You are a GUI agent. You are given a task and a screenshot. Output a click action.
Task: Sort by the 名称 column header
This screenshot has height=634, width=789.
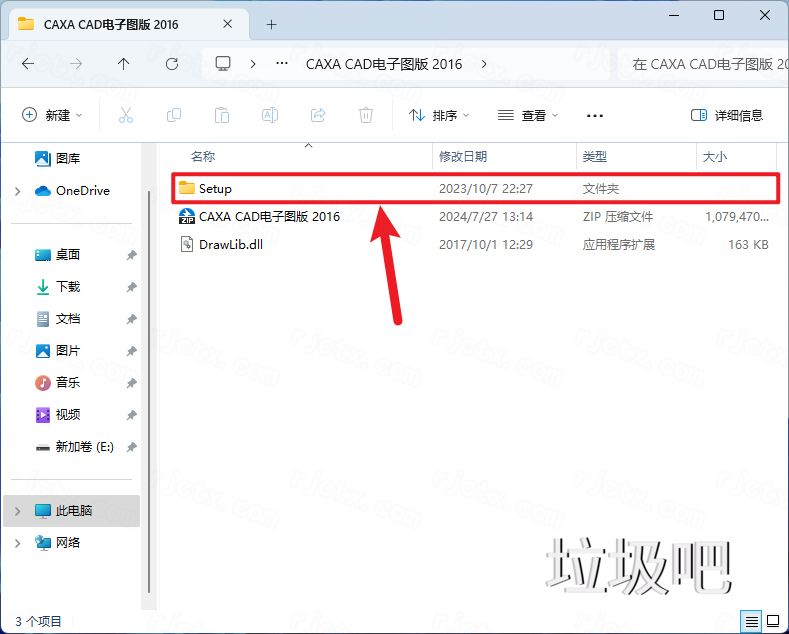point(203,156)
